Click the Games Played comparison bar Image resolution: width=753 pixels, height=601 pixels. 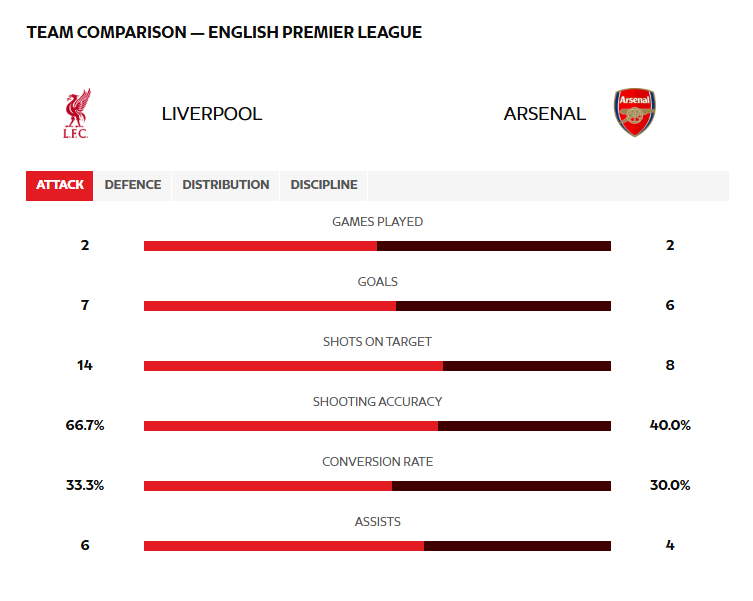click(377, 246)
